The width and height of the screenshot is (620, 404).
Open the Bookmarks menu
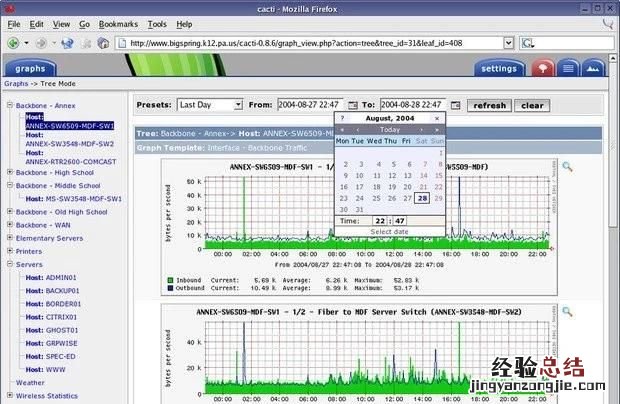pyautogui.click(x=118, y=23)
